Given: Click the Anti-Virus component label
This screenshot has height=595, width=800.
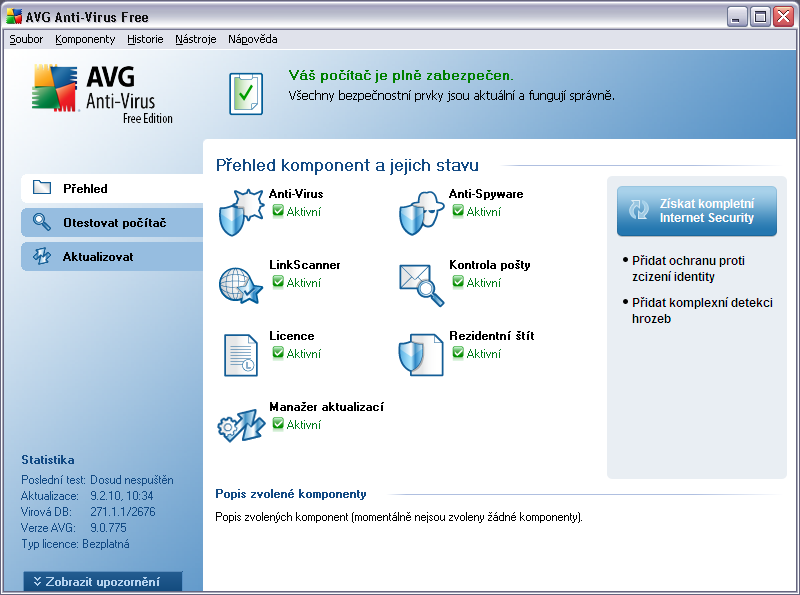Looking at the screenshot, I should coord(296,194).
